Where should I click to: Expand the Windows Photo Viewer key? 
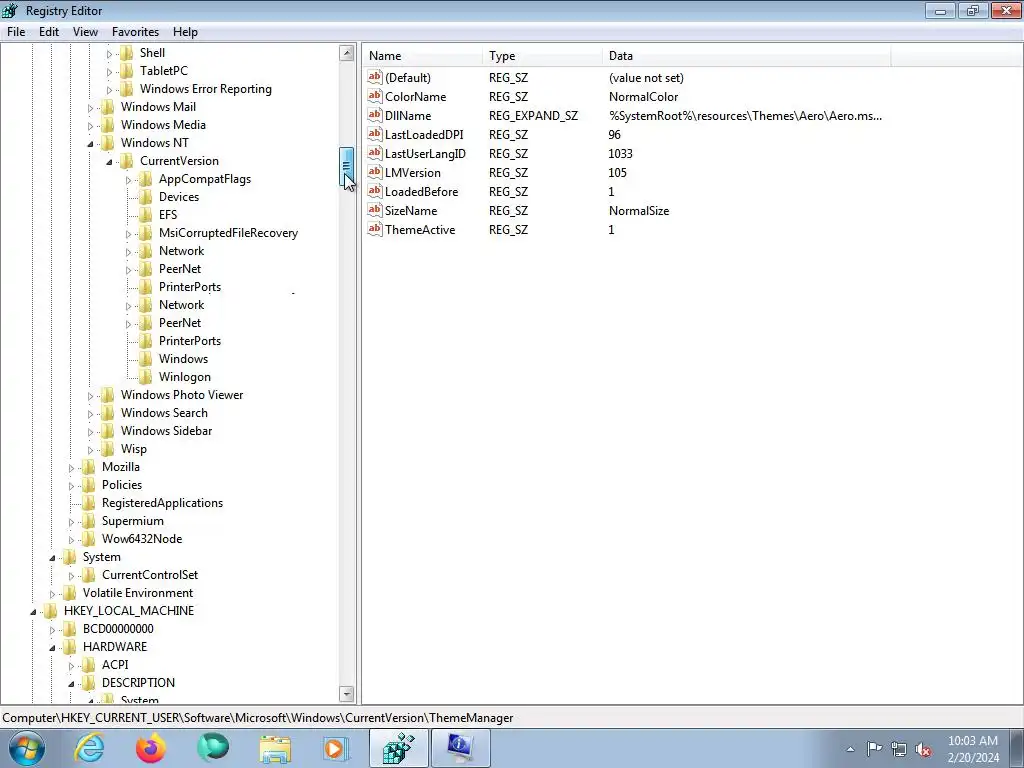pyautogui.click(x=90, y=396)
